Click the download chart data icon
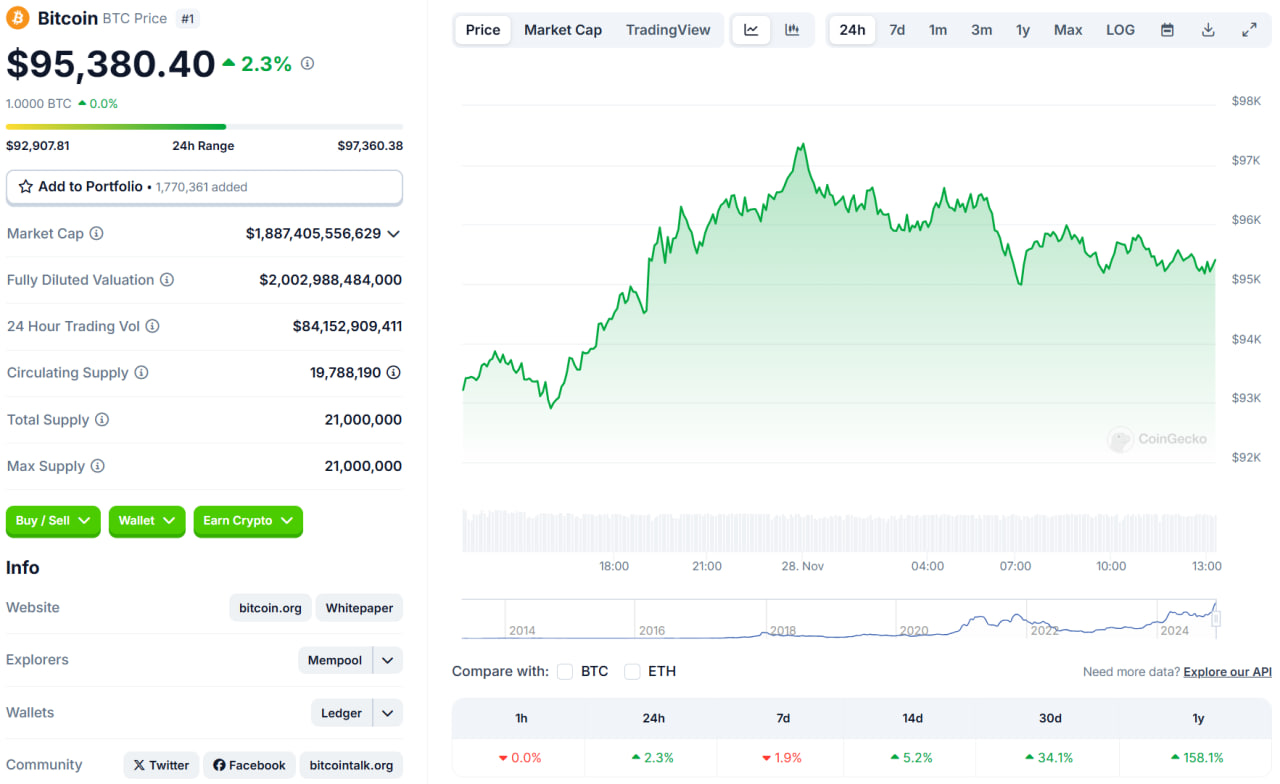The height and width of the screenshot is (784, 1280). (1208, 30)
